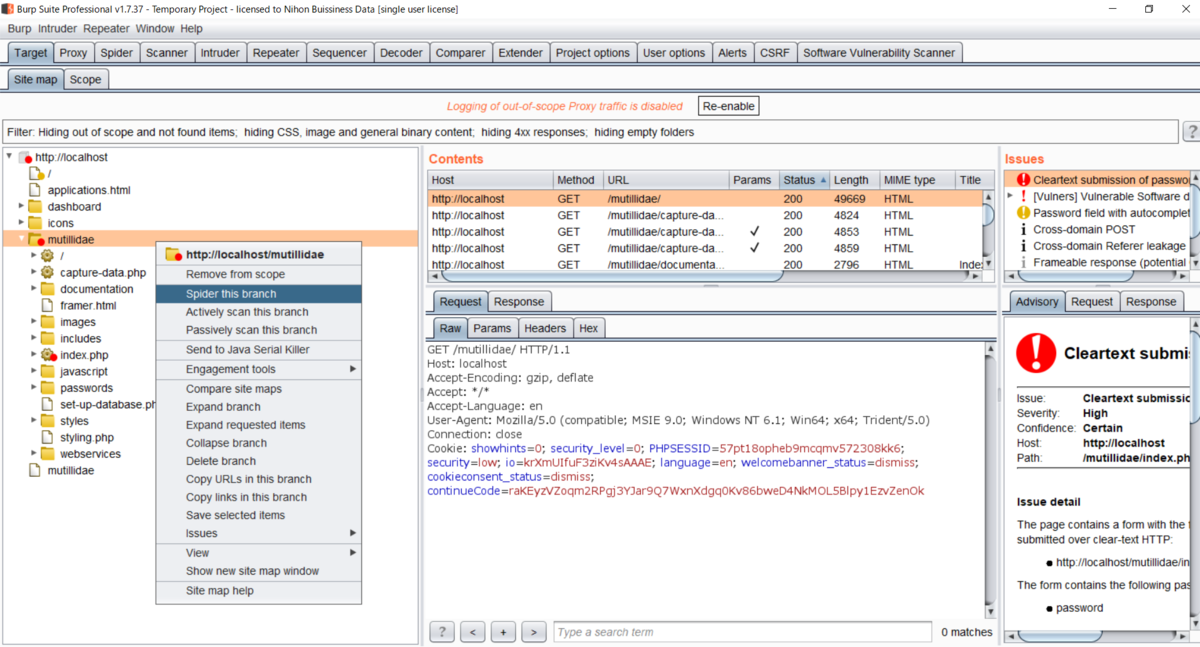The width and height of the screenshot is (1200, 647).
Task: Expand the dashboard folder node
Action: coord(21,207)
